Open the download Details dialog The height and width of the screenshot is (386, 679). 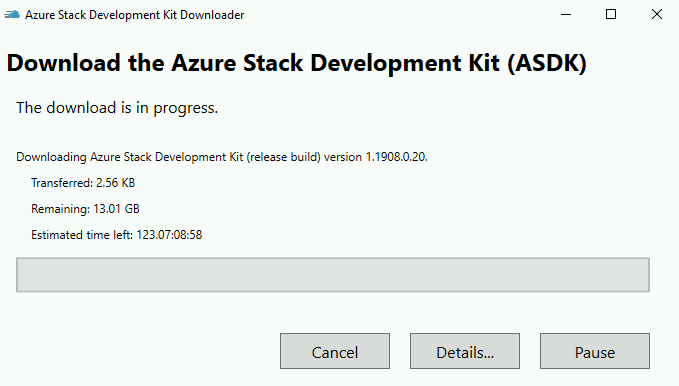tap(465, 351)
